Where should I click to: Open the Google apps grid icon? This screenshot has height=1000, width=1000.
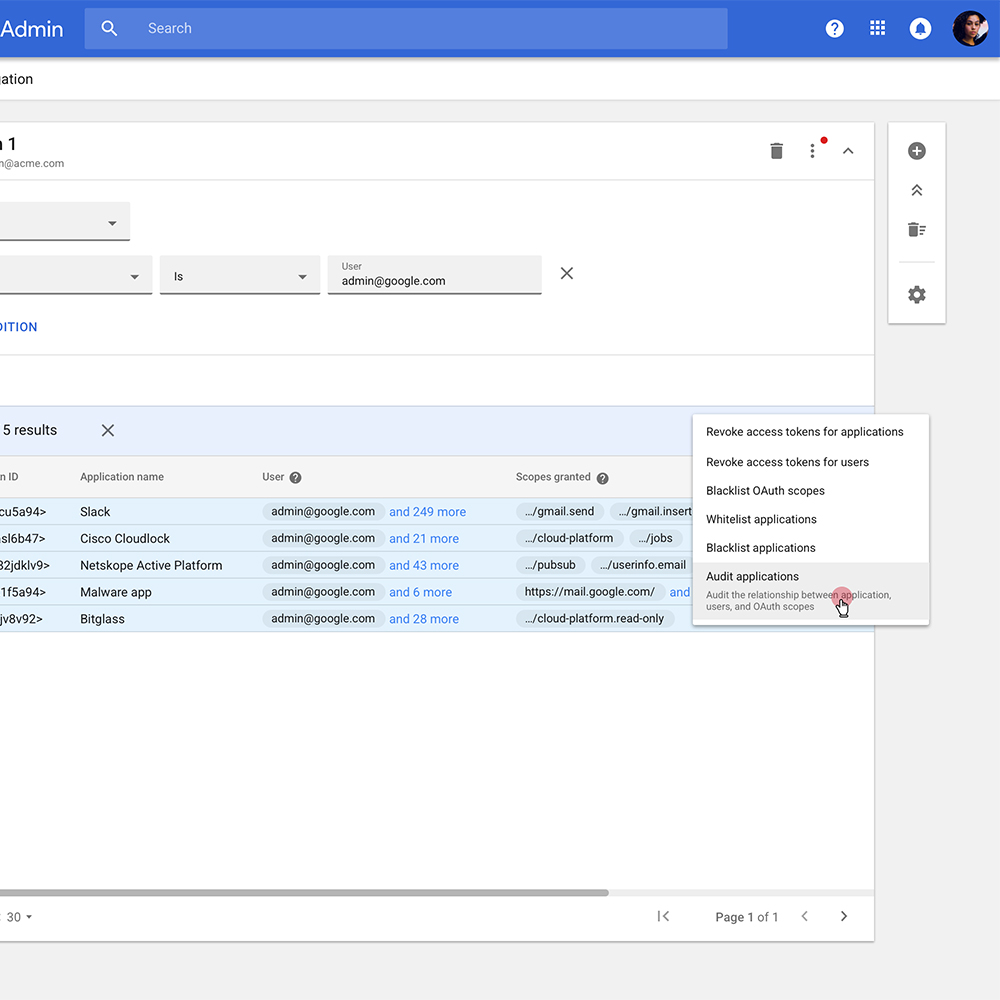[x=877, y=28]
